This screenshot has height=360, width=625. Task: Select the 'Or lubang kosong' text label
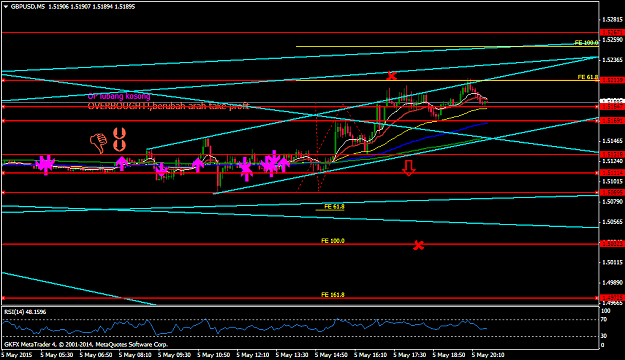(119, 96)
